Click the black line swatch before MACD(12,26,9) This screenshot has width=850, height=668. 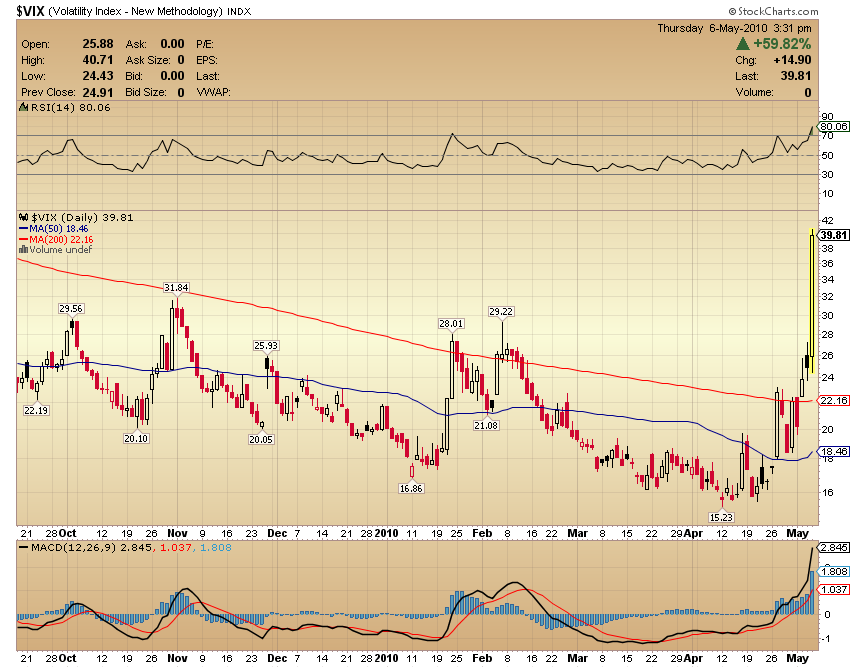23,548
